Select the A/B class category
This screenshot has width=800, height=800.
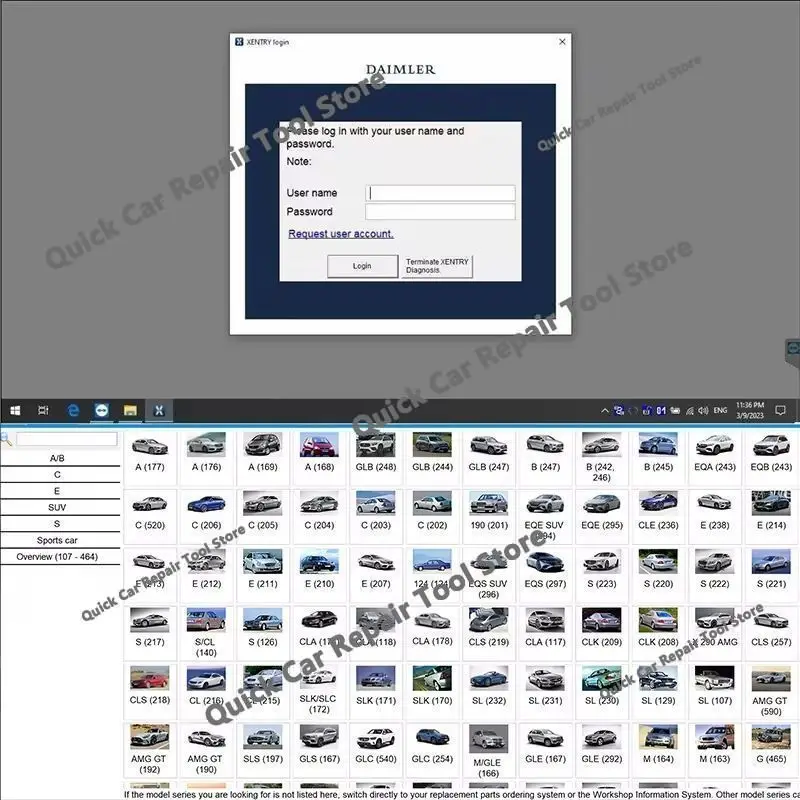(57, 458)
